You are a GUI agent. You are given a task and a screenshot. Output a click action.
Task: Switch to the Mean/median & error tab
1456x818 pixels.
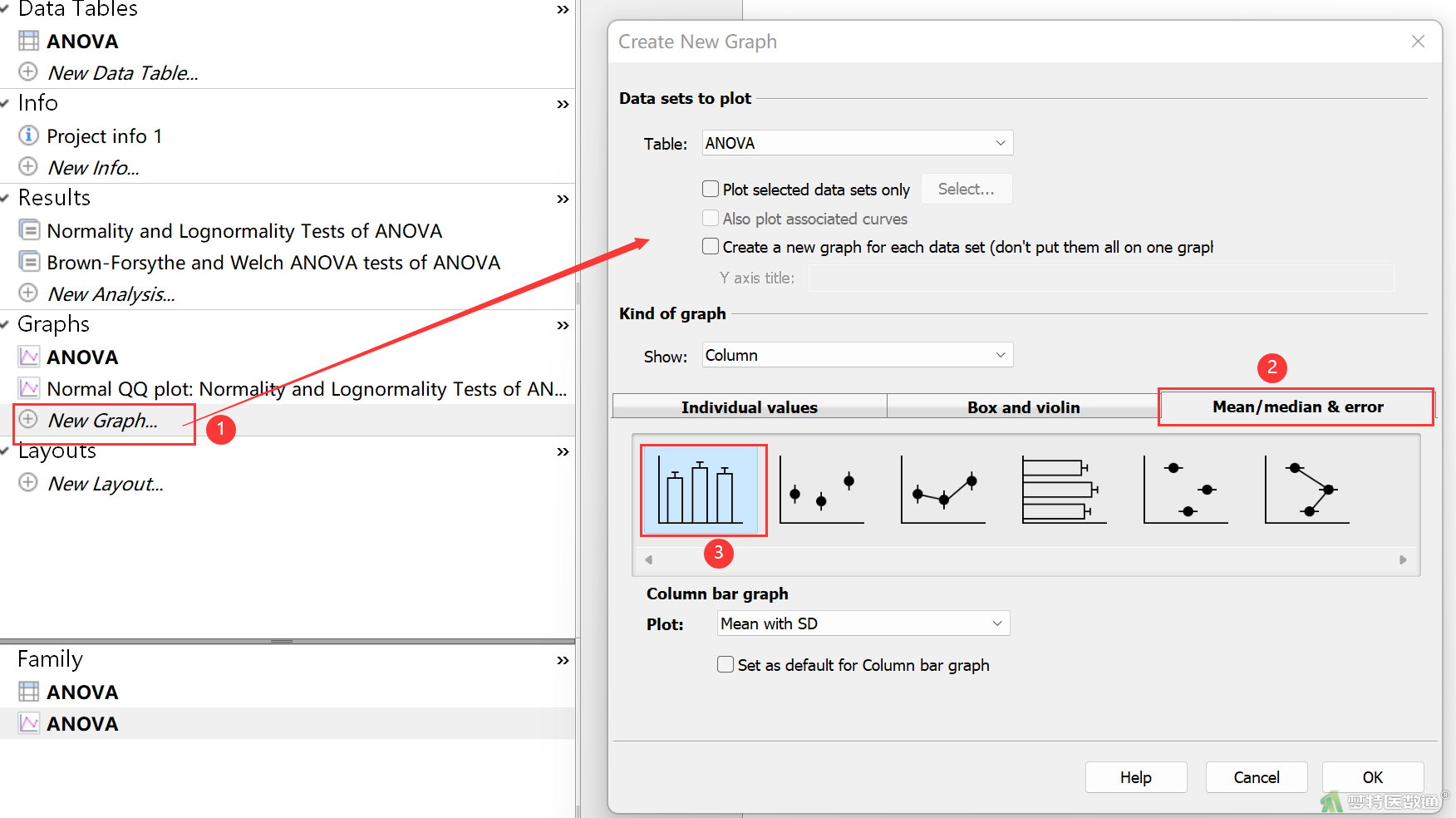coord(1297,407)
